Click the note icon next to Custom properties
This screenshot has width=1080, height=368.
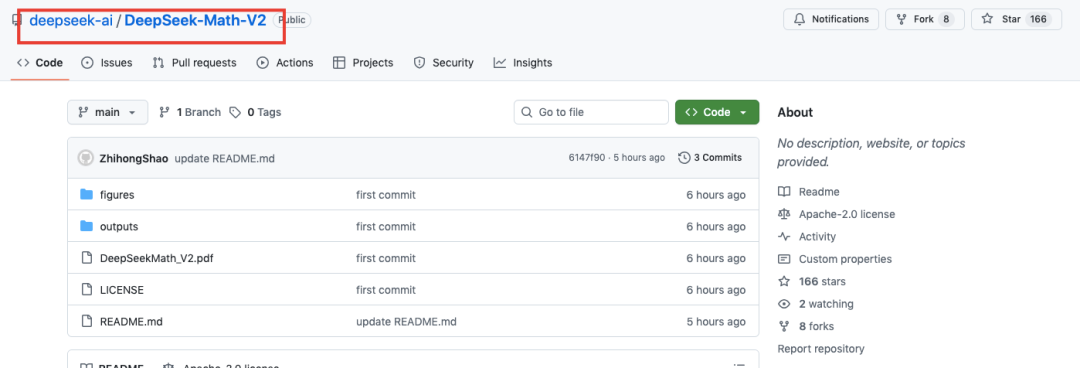tap(783, 259)
